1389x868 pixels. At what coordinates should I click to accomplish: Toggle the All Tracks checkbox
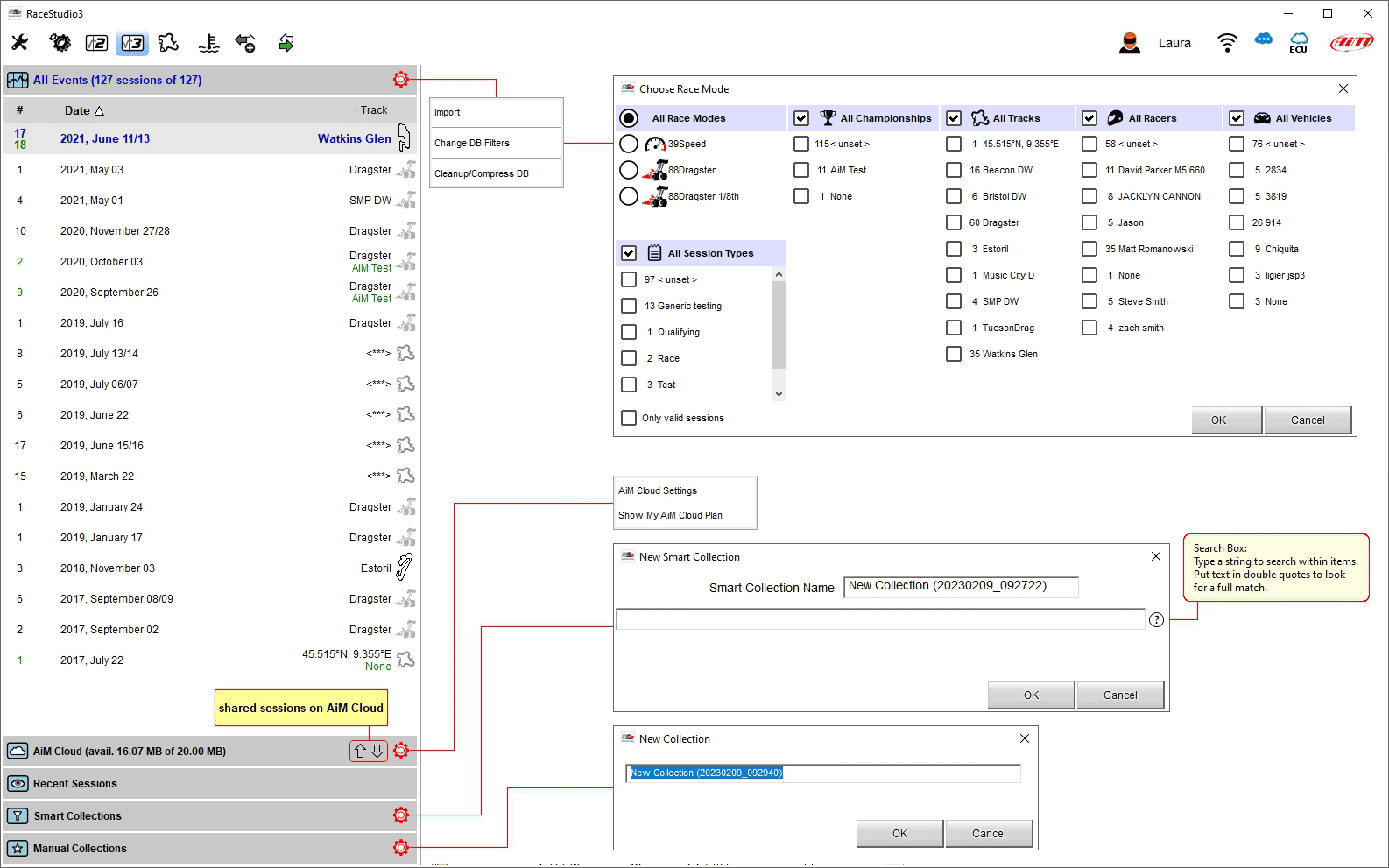pos(955,118)
